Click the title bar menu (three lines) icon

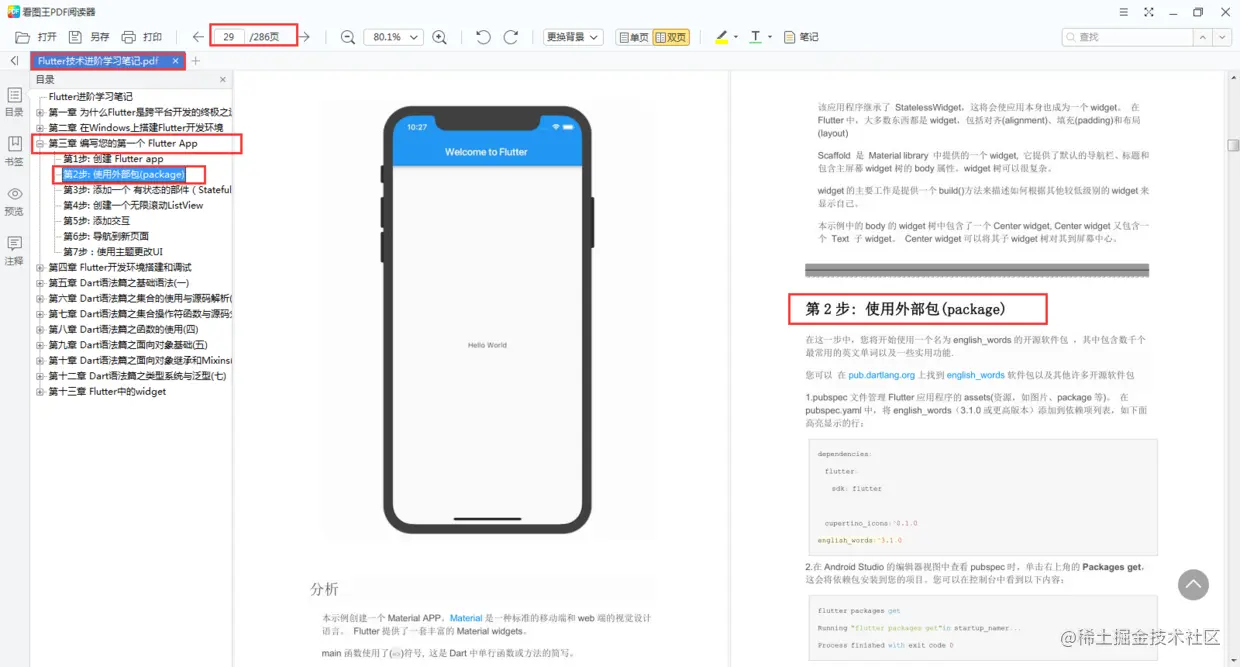coord(1123,12)
